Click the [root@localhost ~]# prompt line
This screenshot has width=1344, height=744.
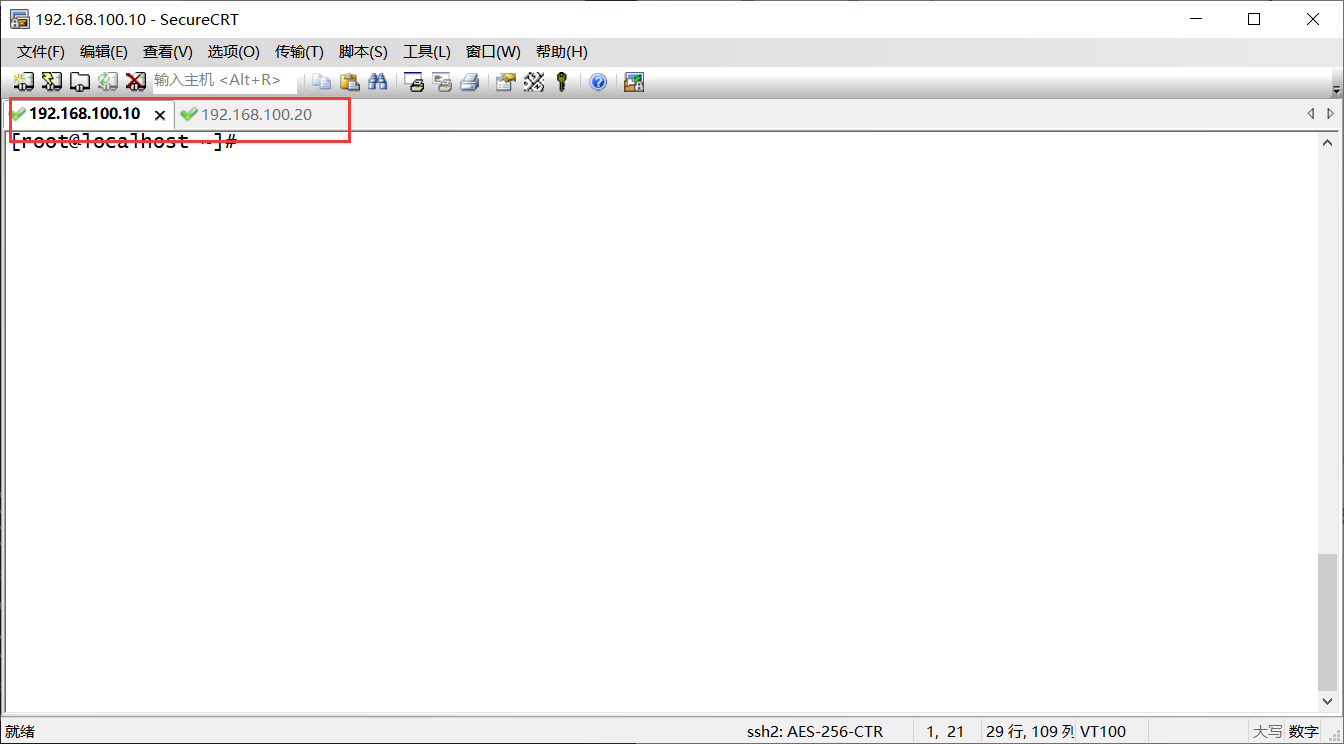124,141
